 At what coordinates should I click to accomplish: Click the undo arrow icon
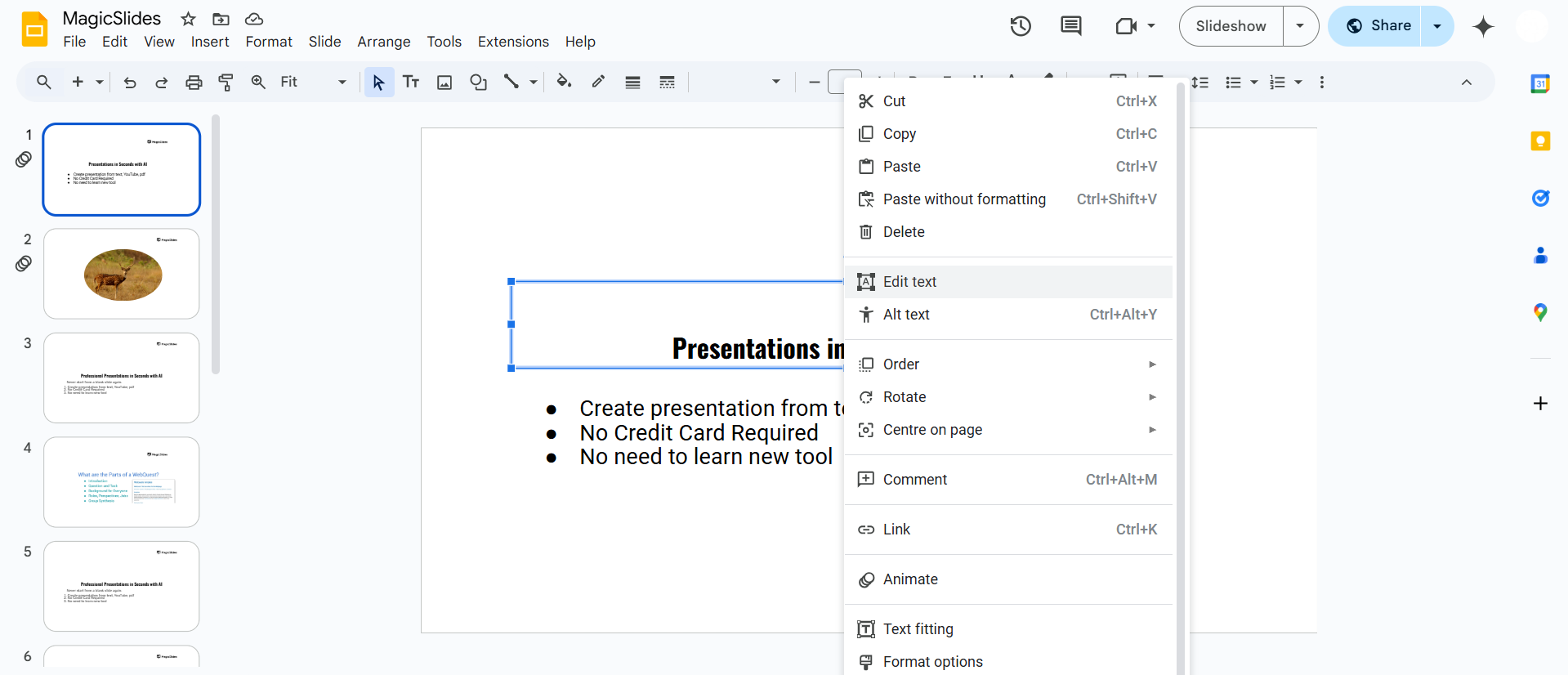click(x=129, y=82)
